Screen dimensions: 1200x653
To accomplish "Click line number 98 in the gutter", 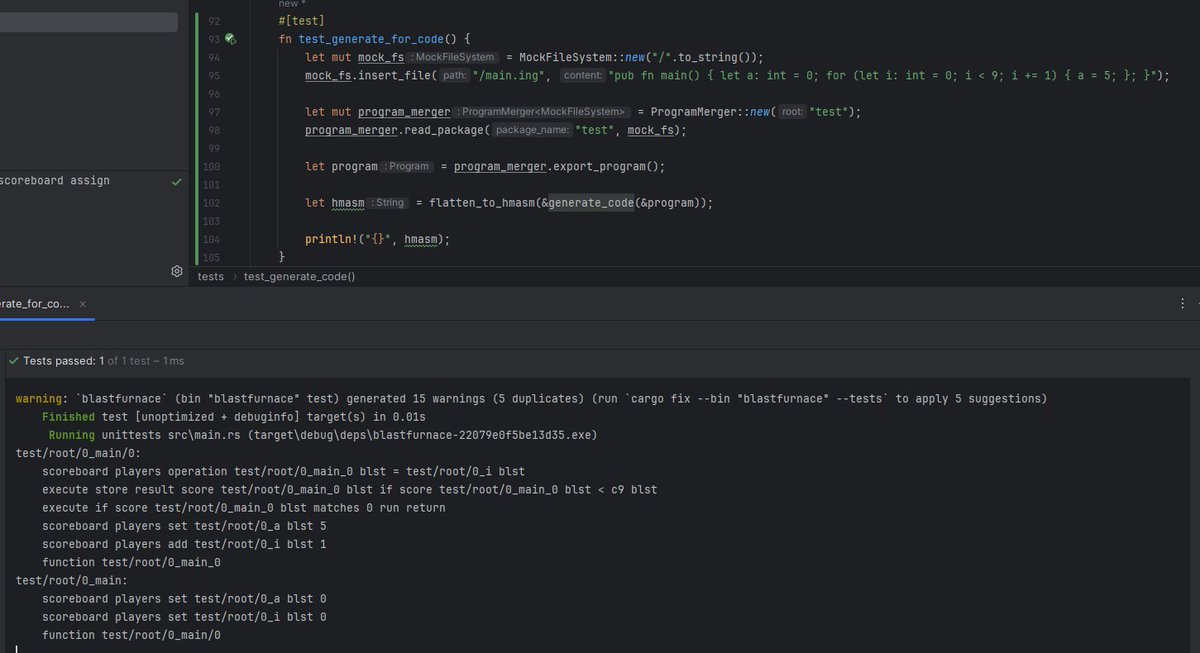I will click(x=213, y=130).
